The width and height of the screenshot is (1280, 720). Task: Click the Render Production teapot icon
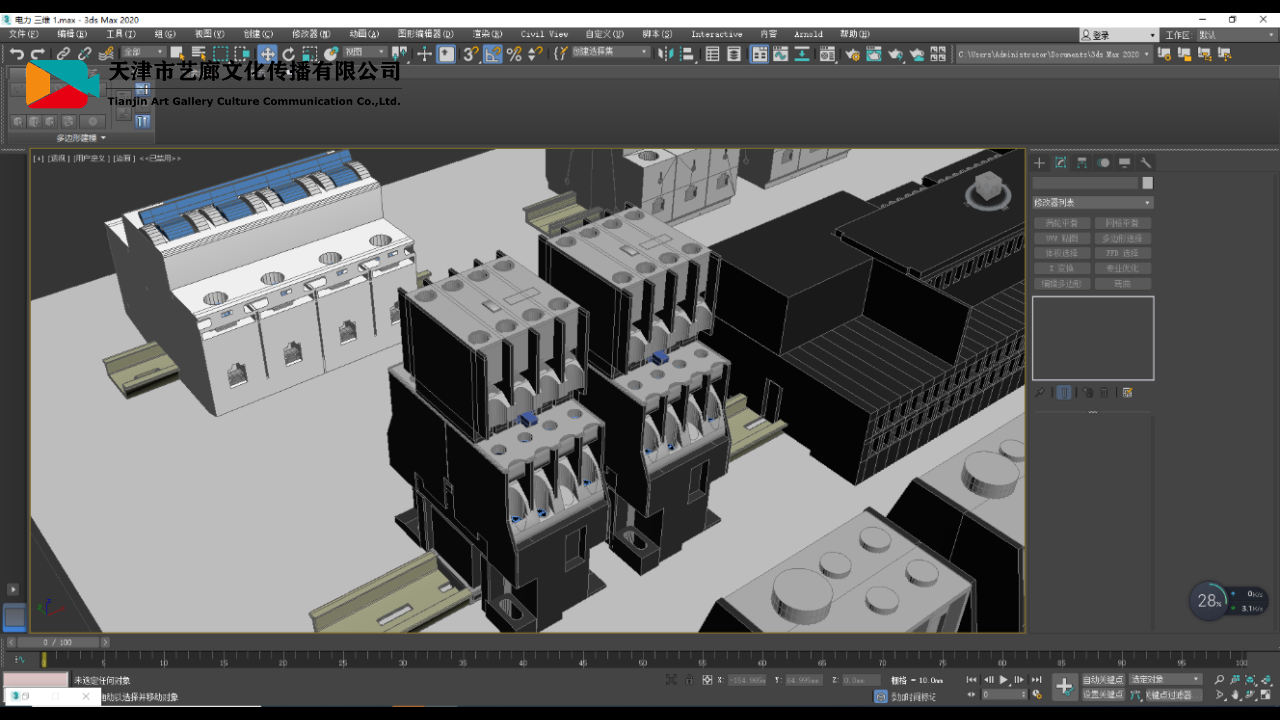[x=896, y=54]
